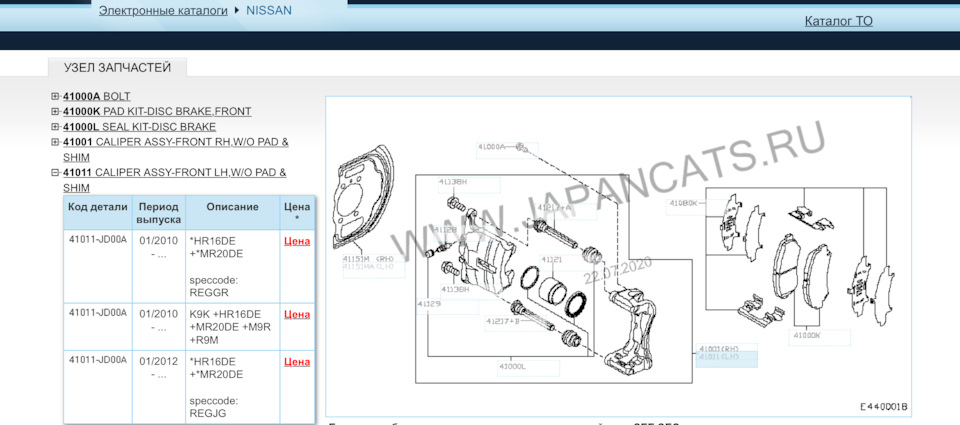Go to Электронные каталоги in the breadcrumb
Viewport: 960px width, 425px height.
tap(163, 11)
